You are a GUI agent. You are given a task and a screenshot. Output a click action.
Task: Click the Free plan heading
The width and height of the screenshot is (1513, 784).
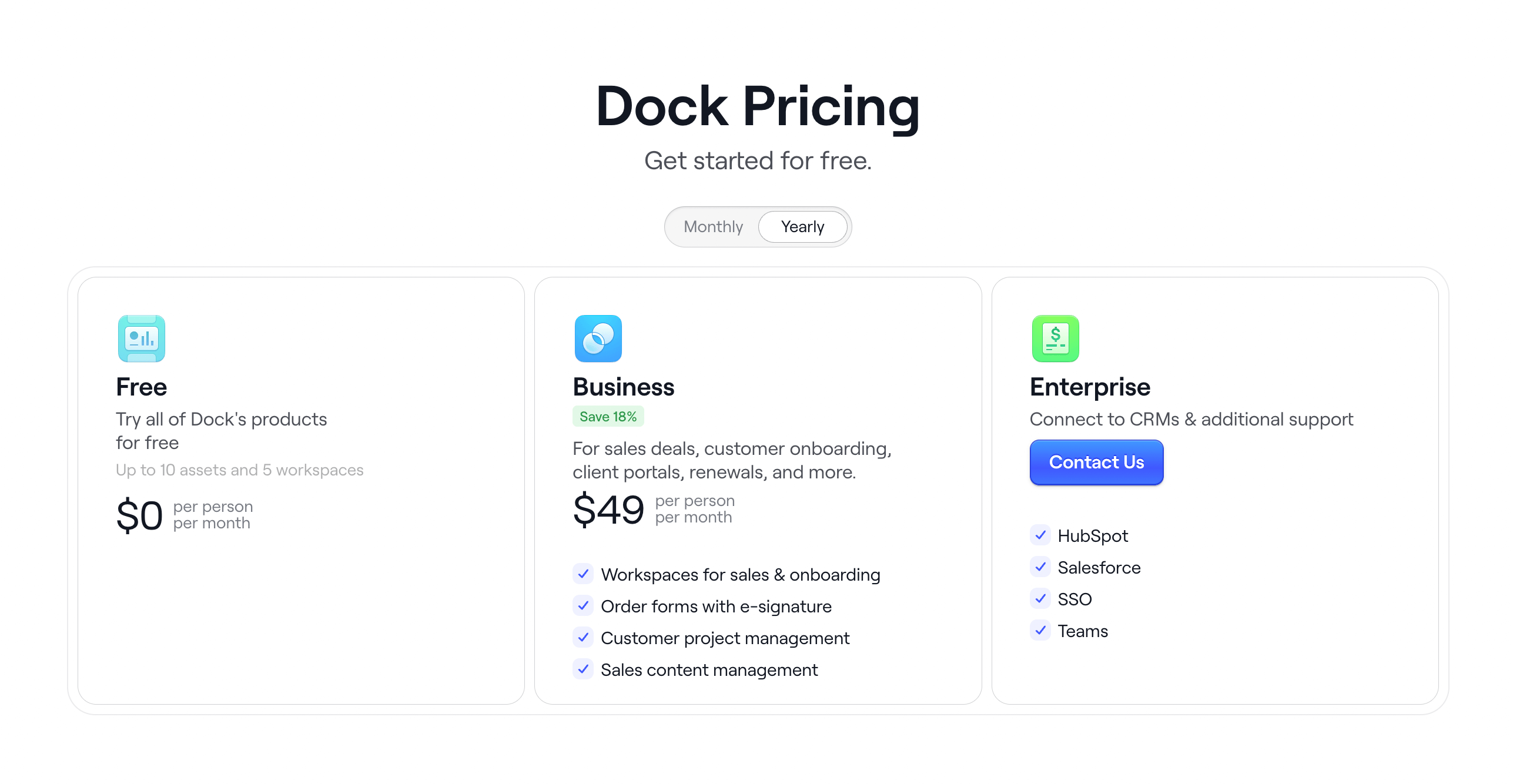click(142, 387)
